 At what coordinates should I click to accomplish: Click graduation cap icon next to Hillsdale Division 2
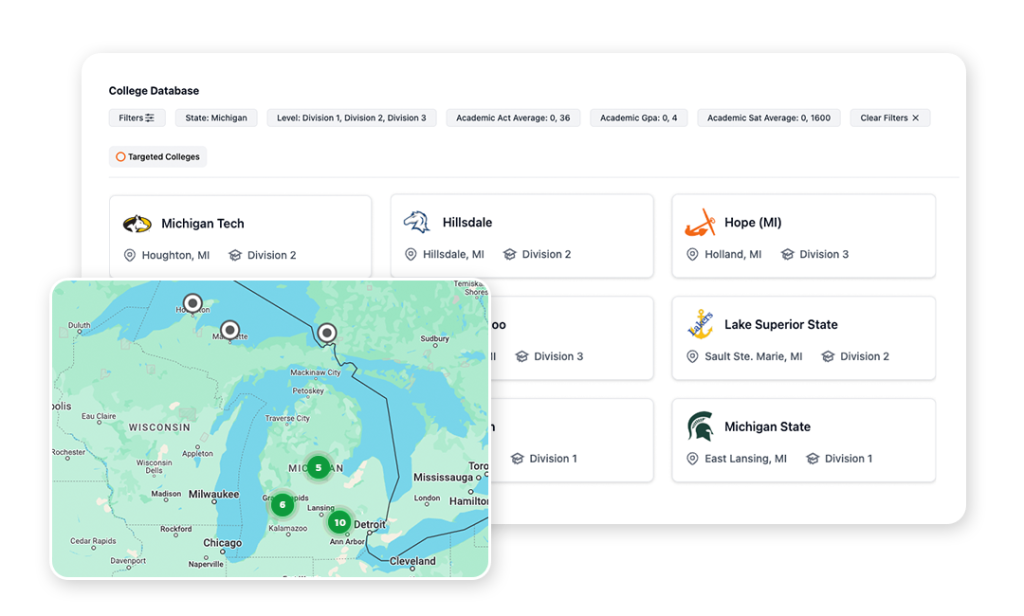pyautogui.click(x=509, y=255)
